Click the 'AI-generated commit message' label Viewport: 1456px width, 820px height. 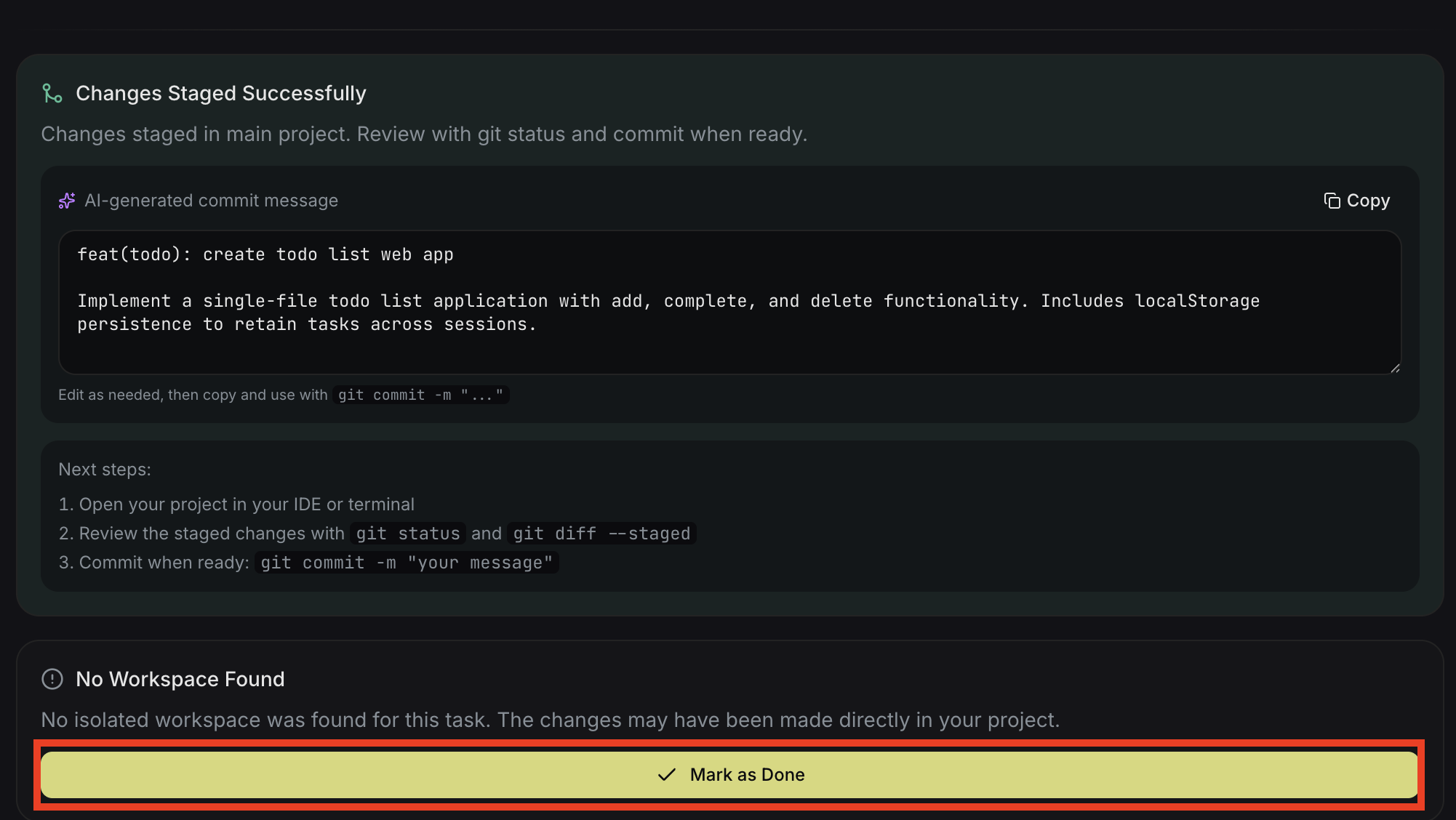click(x=211, y=201)
